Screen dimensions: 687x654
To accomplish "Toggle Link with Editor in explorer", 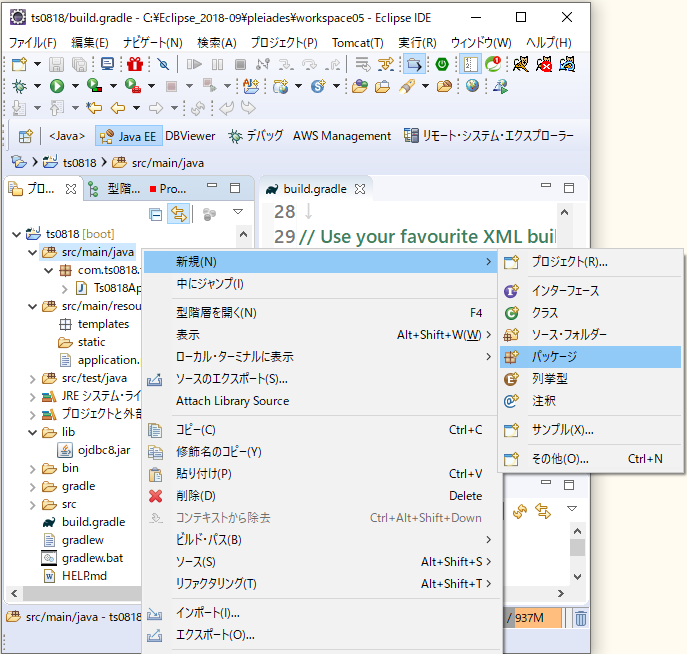I will [x=179, y=214].
